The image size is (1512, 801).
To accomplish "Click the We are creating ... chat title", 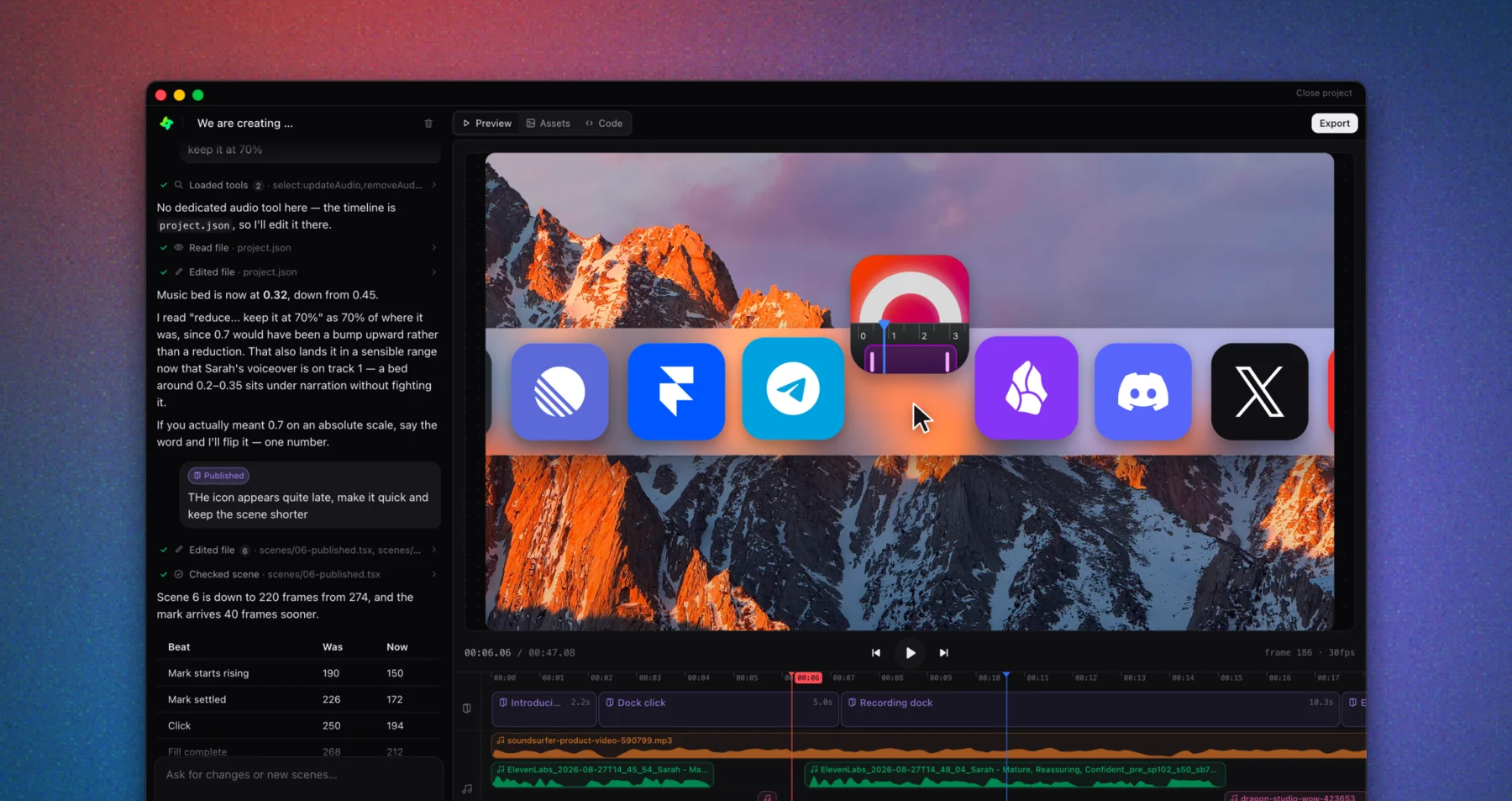I will tap(245, 124).
